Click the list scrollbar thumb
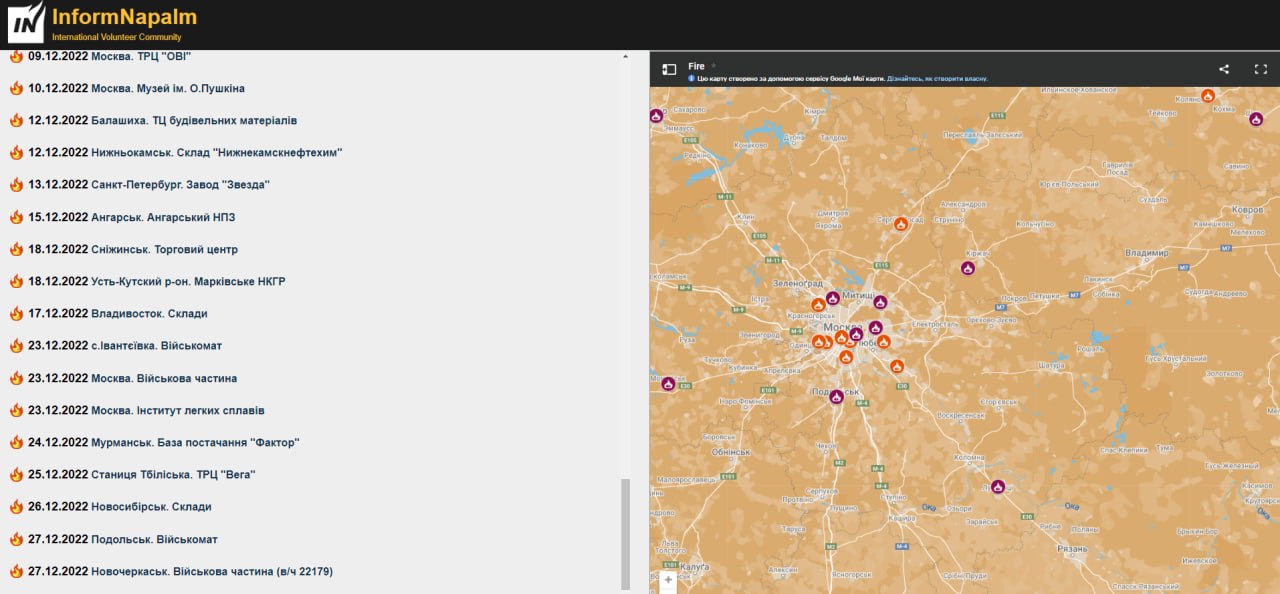The image size is (1280, 594). [626, 532]
